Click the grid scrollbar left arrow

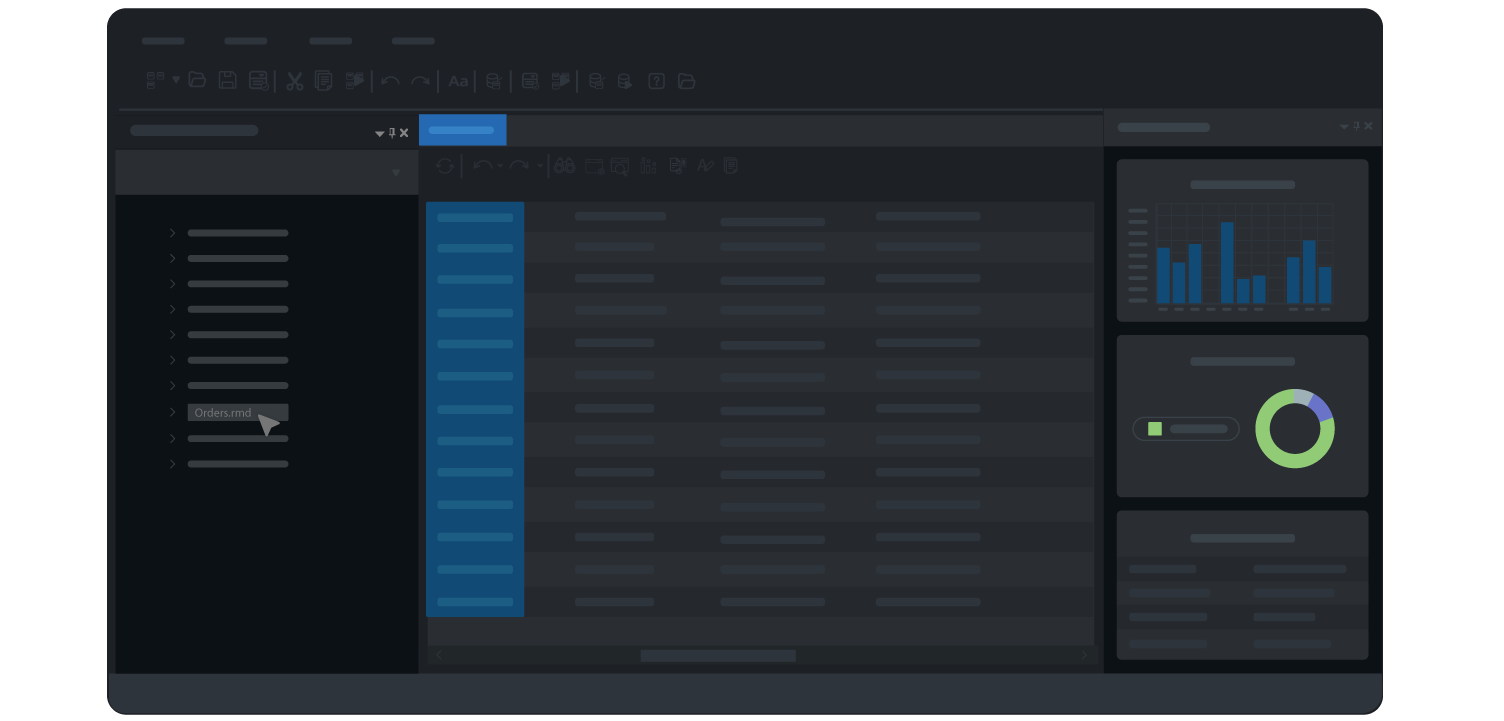click(x=438, y=655)
